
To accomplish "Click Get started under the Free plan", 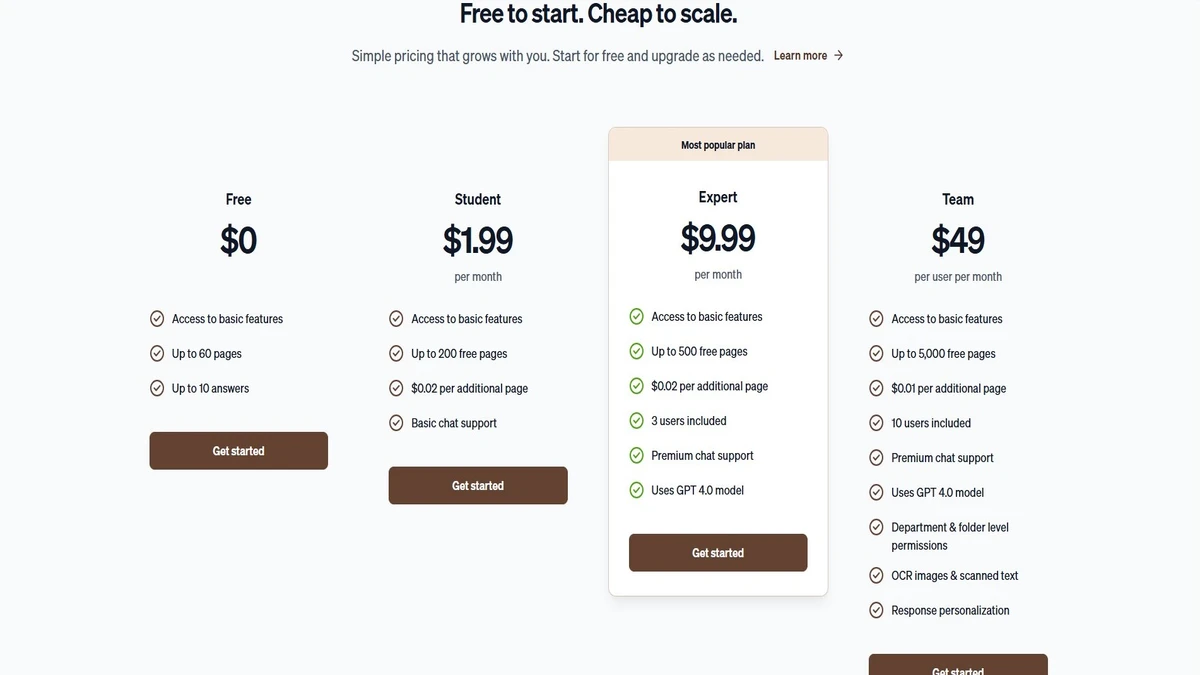I will (239, 451).
